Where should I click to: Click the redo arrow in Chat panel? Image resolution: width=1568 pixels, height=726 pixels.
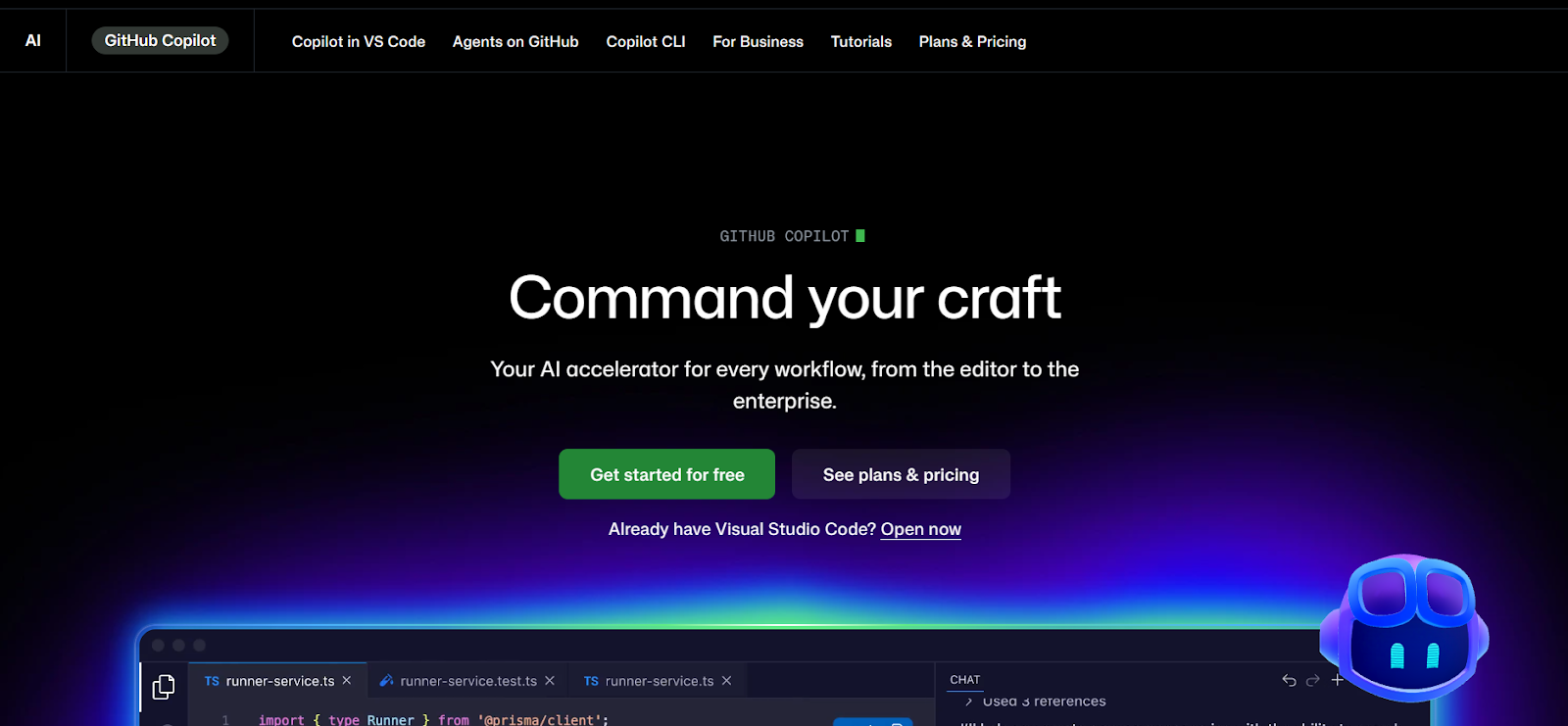point(1313,680)
